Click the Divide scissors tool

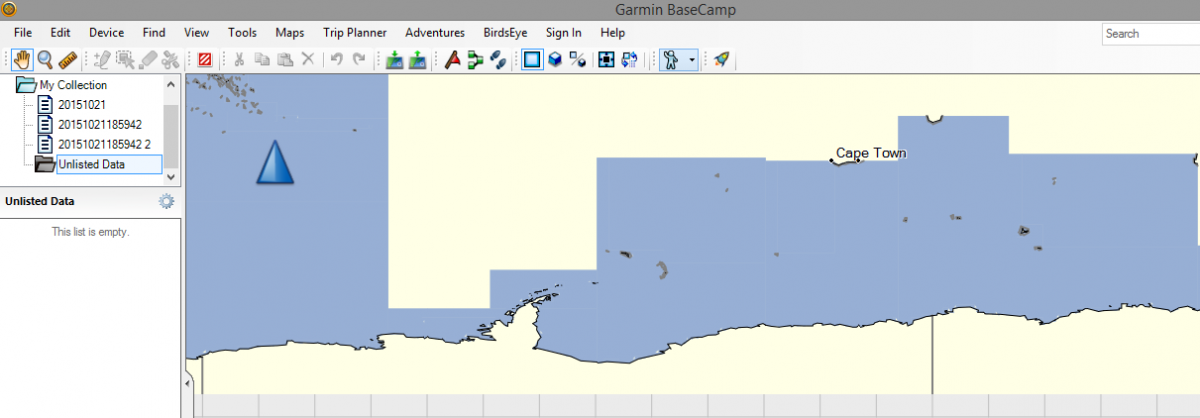(171, 59)
